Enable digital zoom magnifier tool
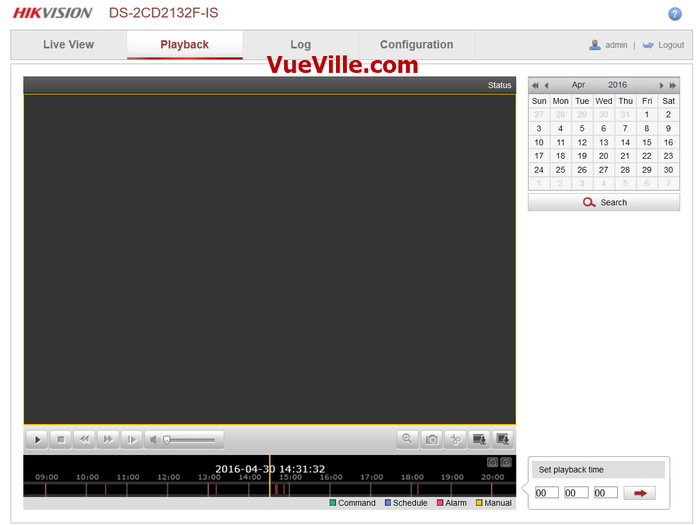Image resolution: width=700 pixels, height=525 pixels. (407, 439)
